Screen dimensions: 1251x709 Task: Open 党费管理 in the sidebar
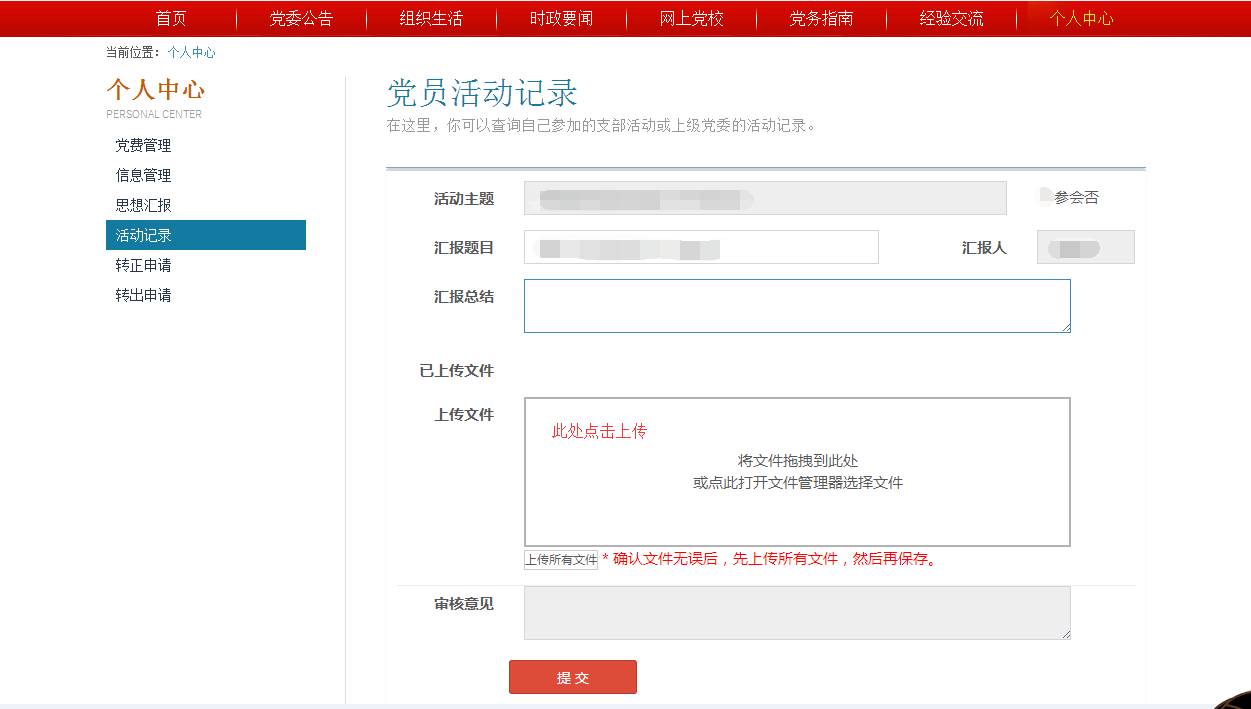[143, 145]
